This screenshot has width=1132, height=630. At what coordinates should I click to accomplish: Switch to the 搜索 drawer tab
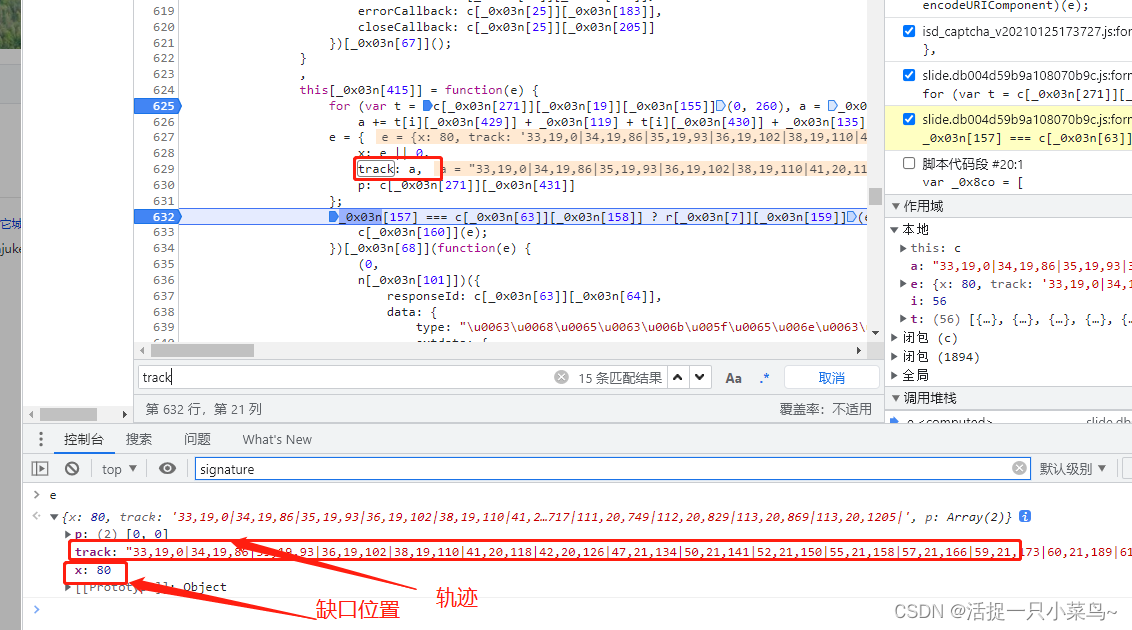139,439
